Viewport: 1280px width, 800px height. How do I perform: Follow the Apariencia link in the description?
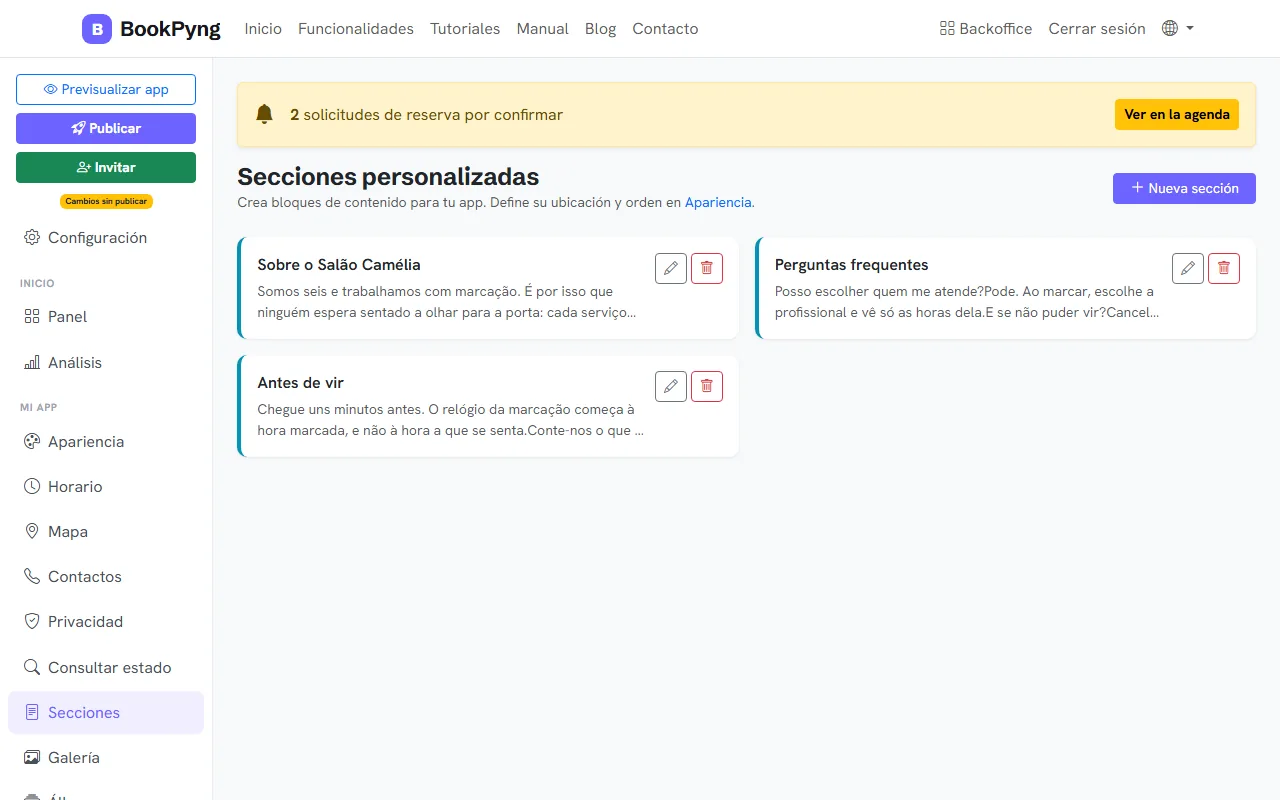(718, 202)
